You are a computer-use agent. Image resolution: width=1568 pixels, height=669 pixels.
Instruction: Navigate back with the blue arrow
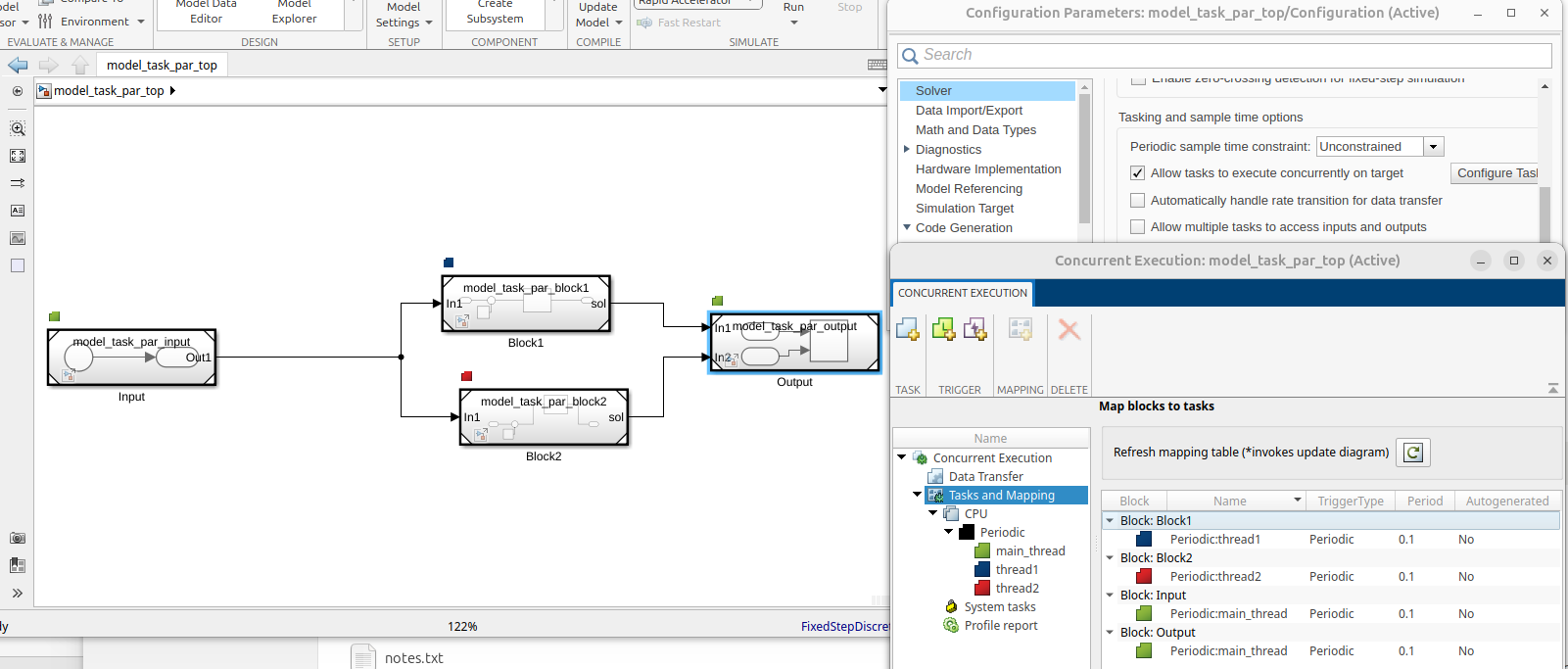click(18, 65)
